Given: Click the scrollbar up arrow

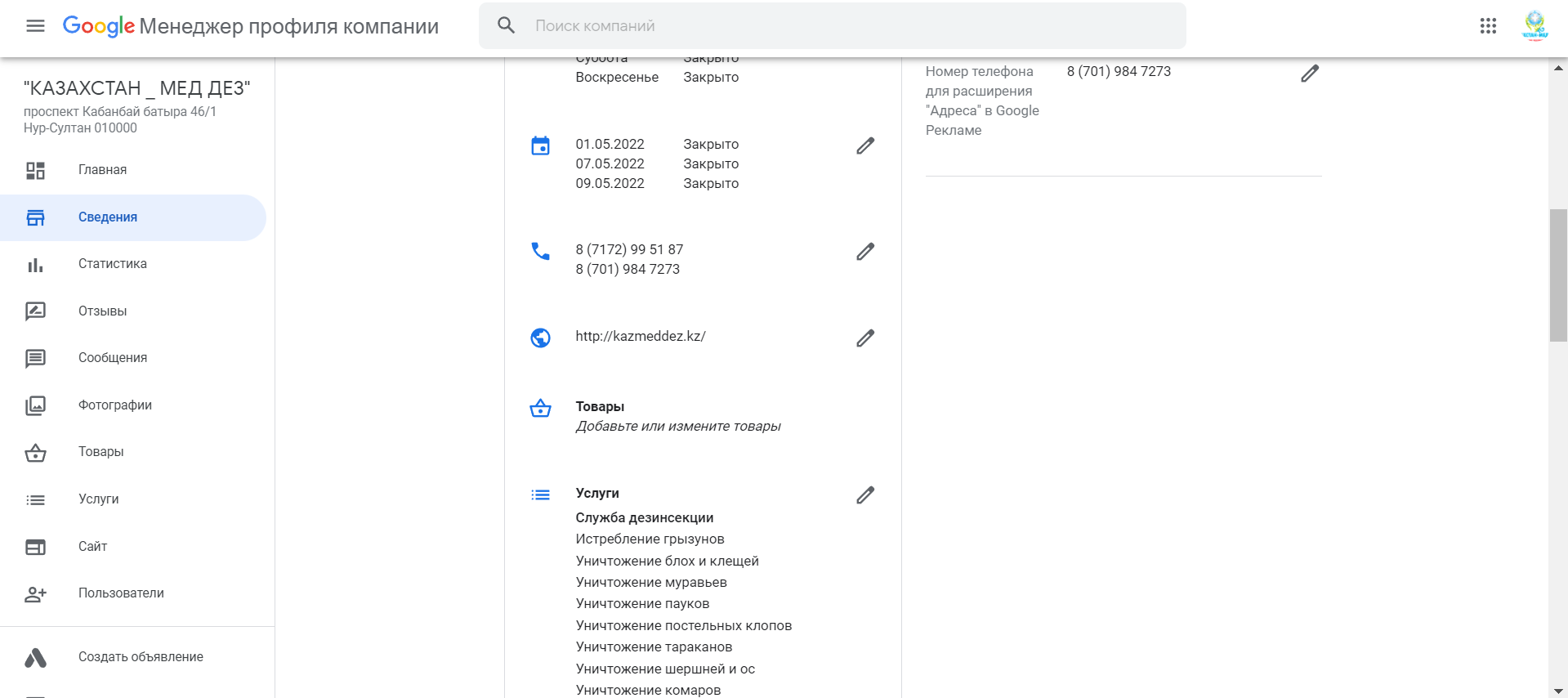Looking at the screenshot, I should click(x=1558, y=69).
